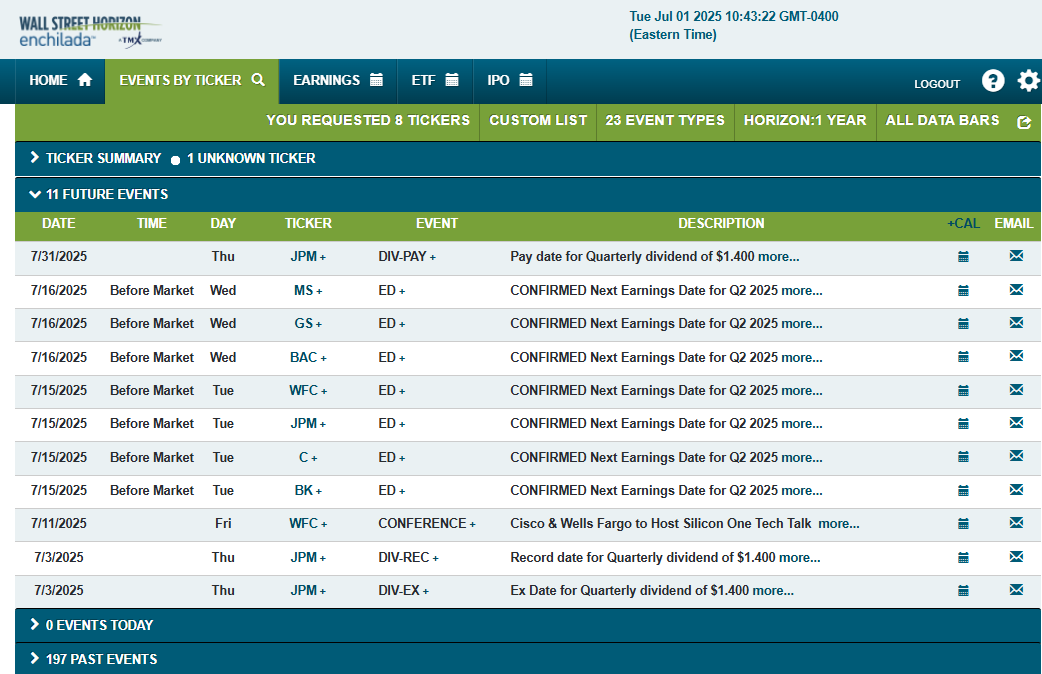Add GS earnings date to calendar
Image resolution: width=1042 pixels, height=674 pixels.
coord(963,324)
